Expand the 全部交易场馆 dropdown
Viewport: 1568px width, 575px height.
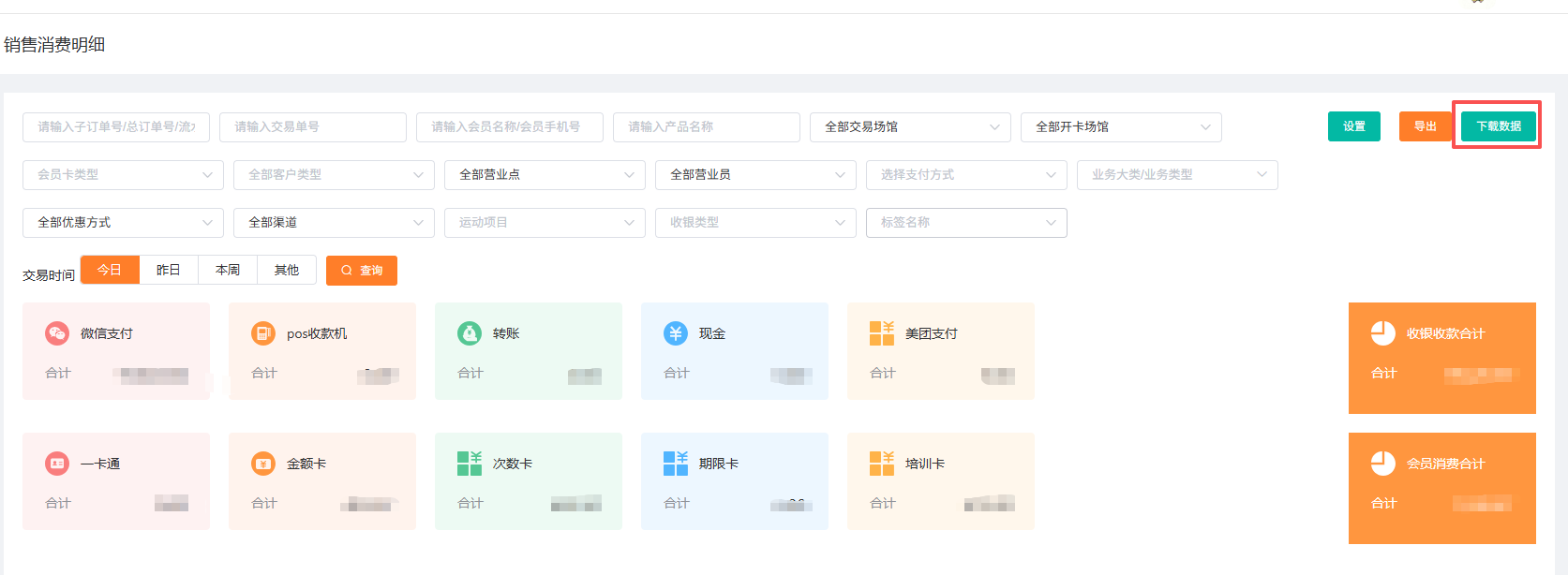point(910,127)
